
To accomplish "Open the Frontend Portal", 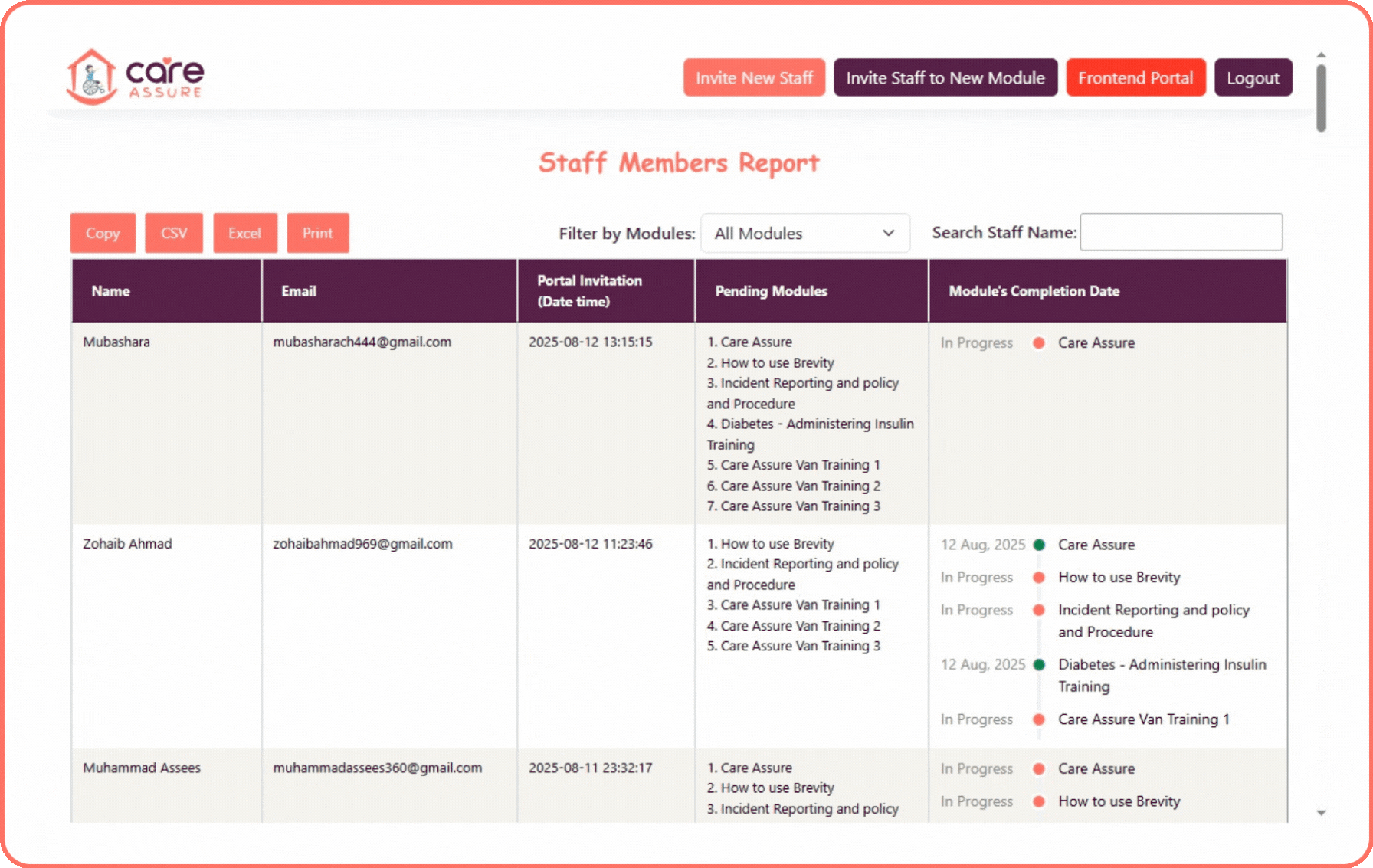I will coord(1135,77).
